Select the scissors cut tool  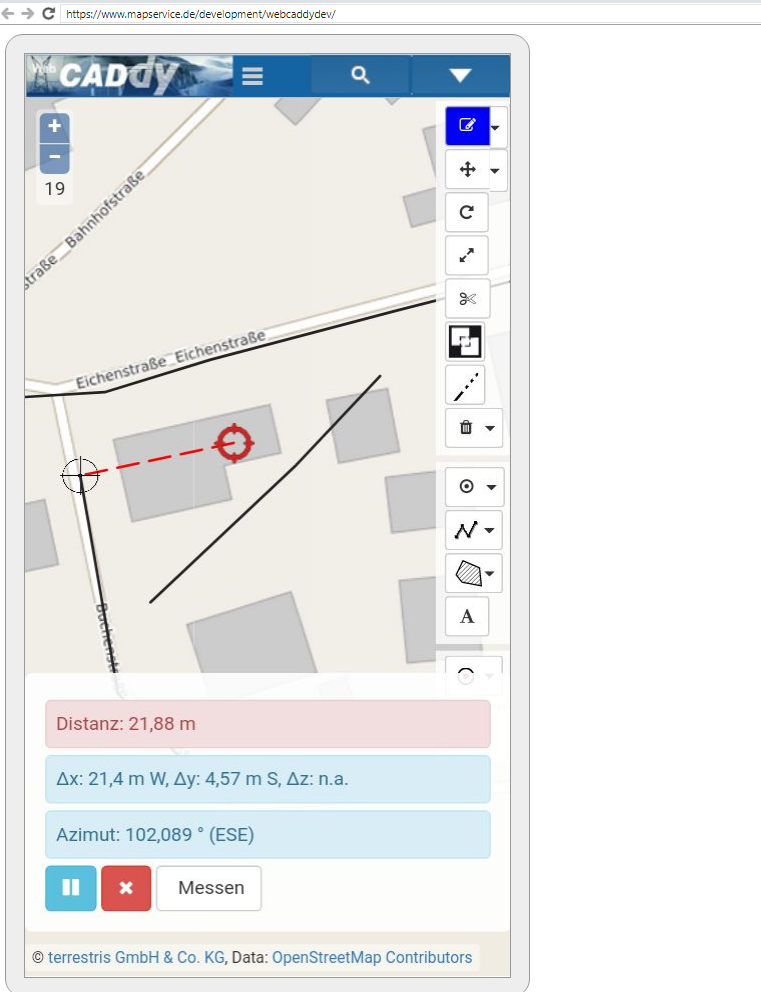(467, 299)
